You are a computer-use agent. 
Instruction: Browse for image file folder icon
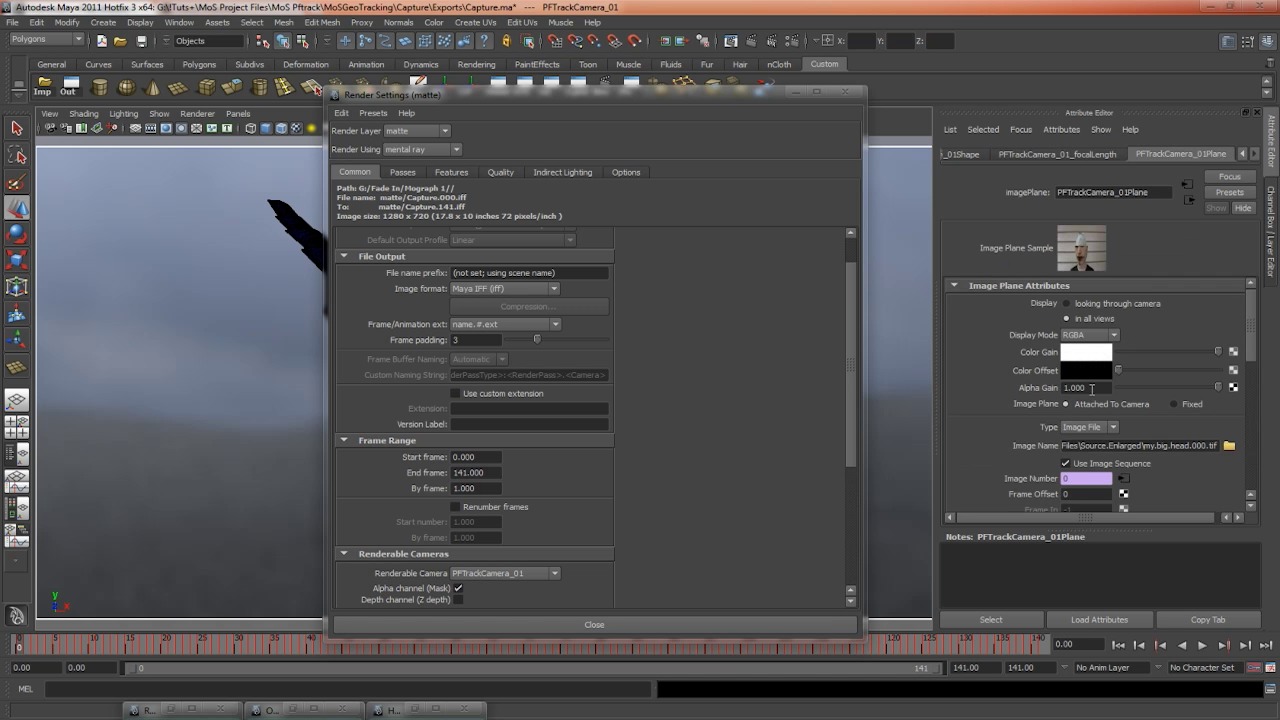click(1229, 446)
